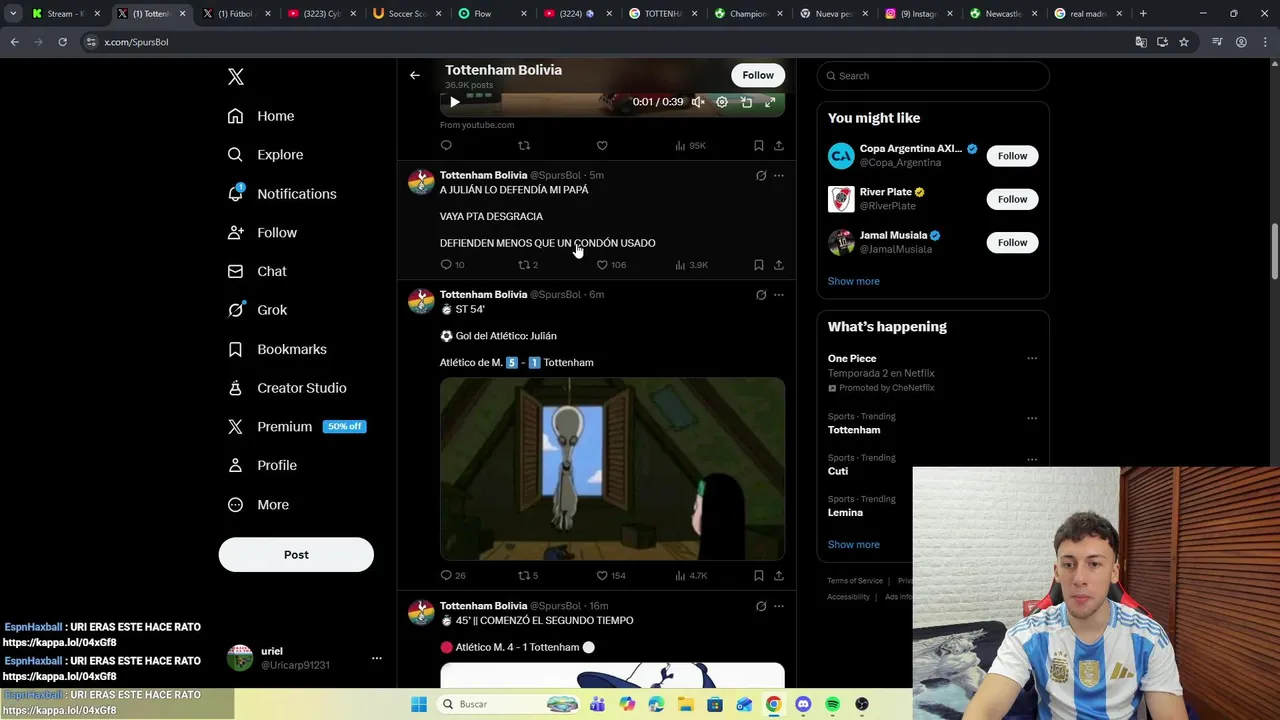This screenshot has height=720, width=1280.
Task: Open Bookmarks in the sidebar
Action: click(277, 349)
